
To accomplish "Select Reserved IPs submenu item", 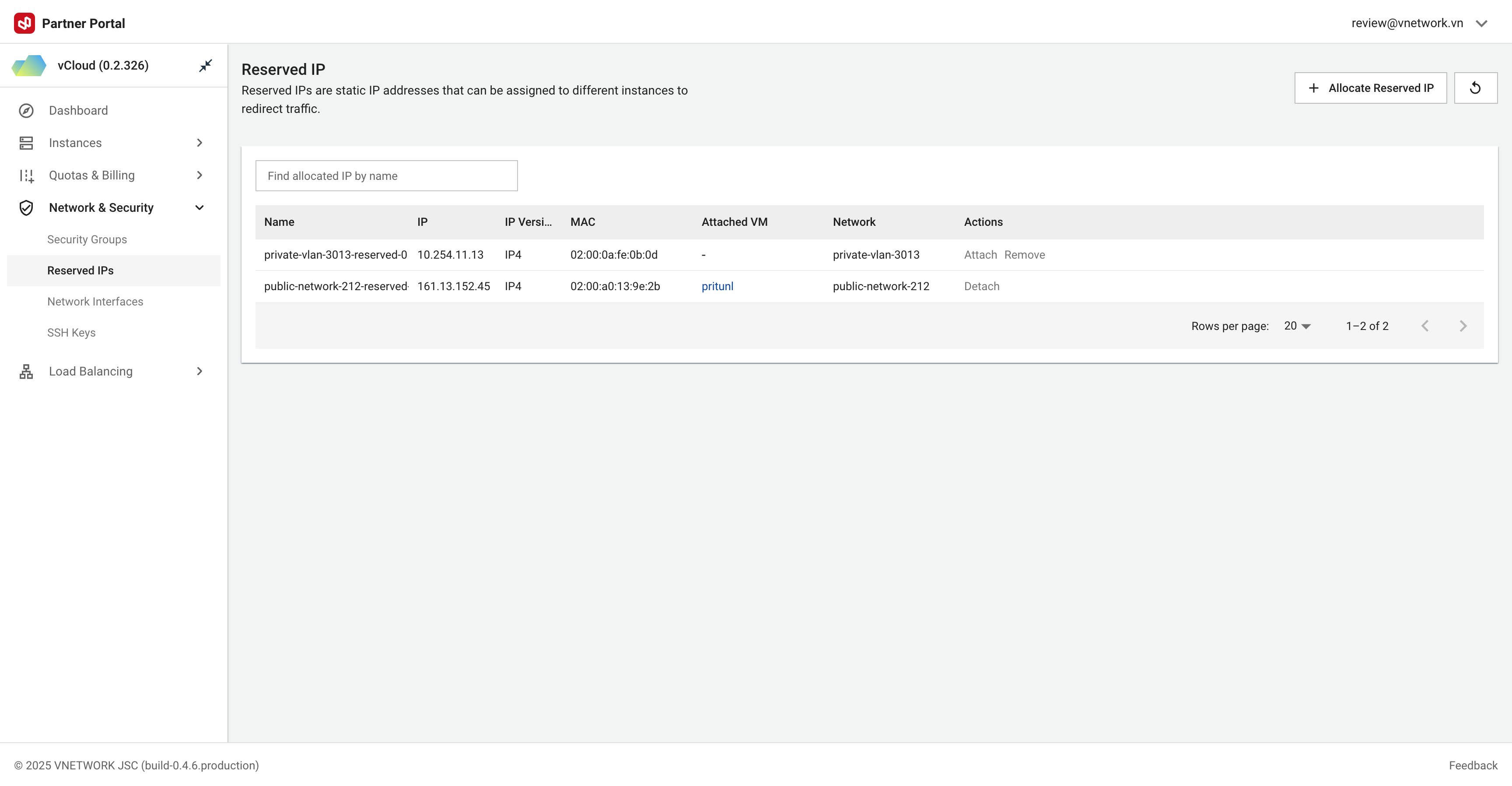I will (x=114, y=270).
